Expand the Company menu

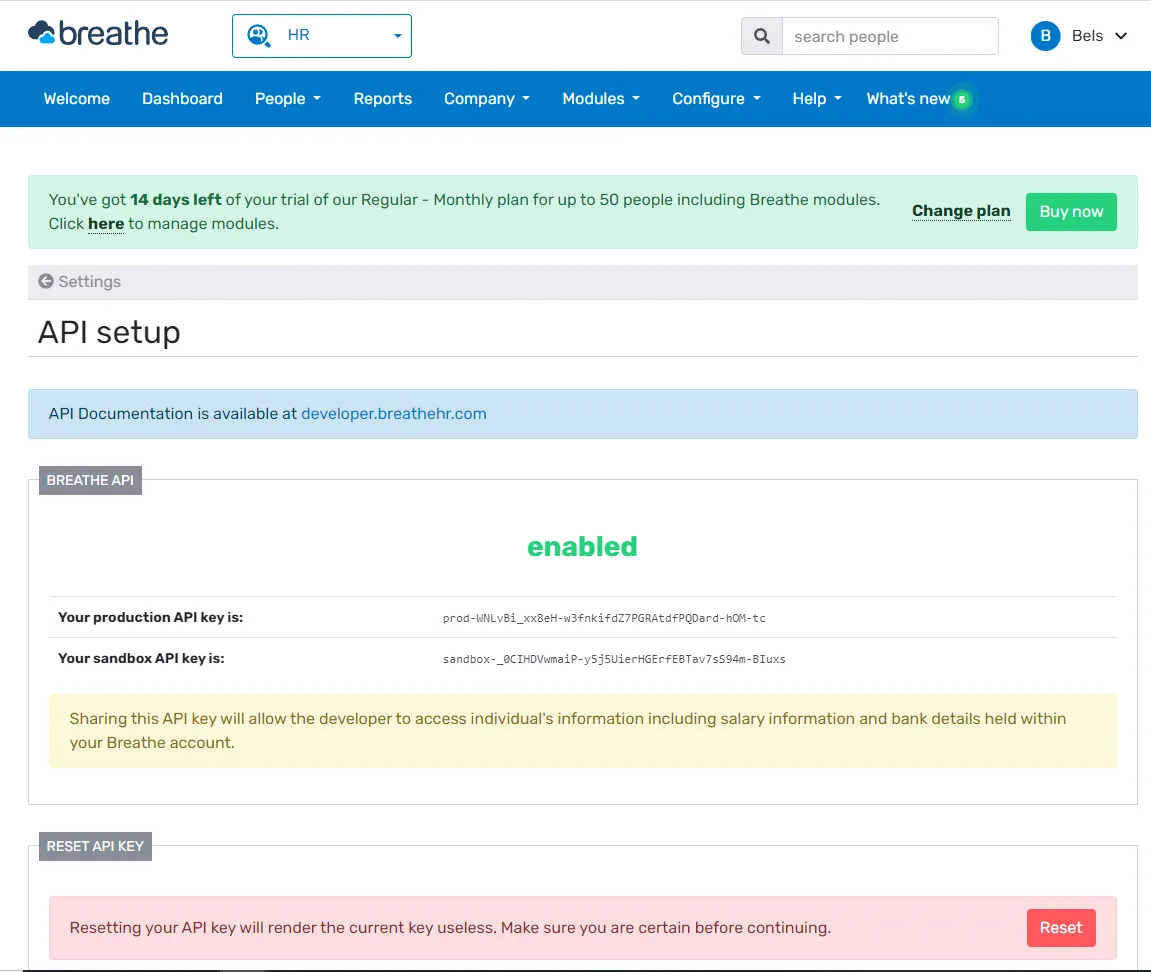[x=487, y=98]
